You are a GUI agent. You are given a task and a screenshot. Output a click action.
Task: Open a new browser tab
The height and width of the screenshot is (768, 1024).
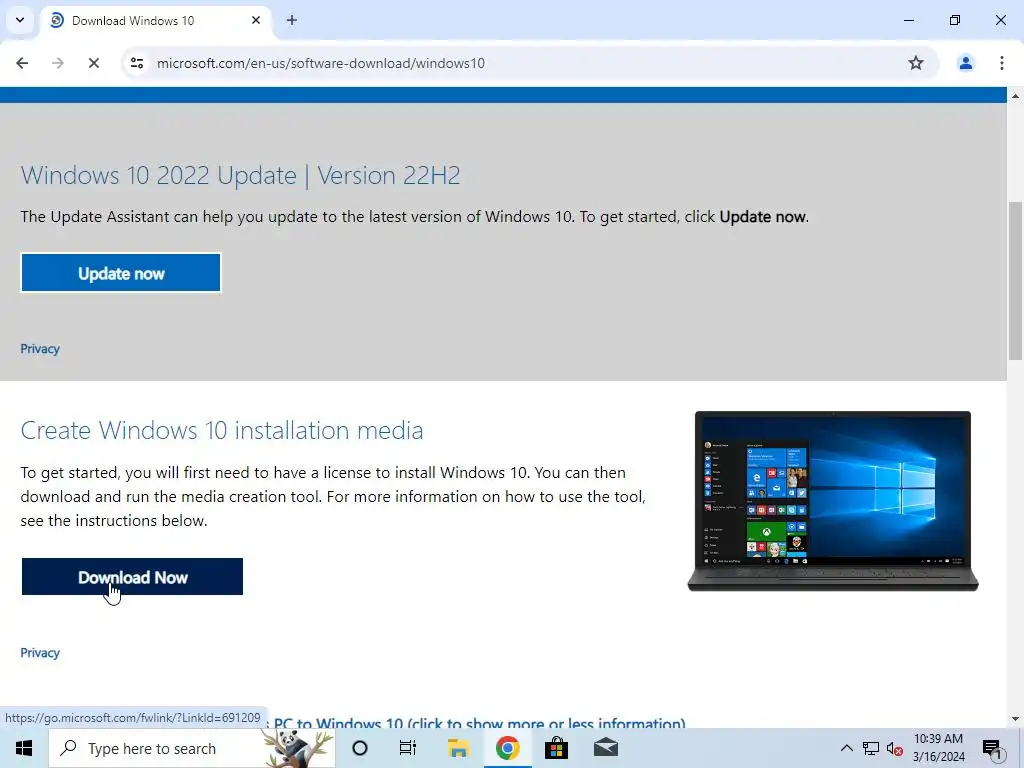click(292, 20)
